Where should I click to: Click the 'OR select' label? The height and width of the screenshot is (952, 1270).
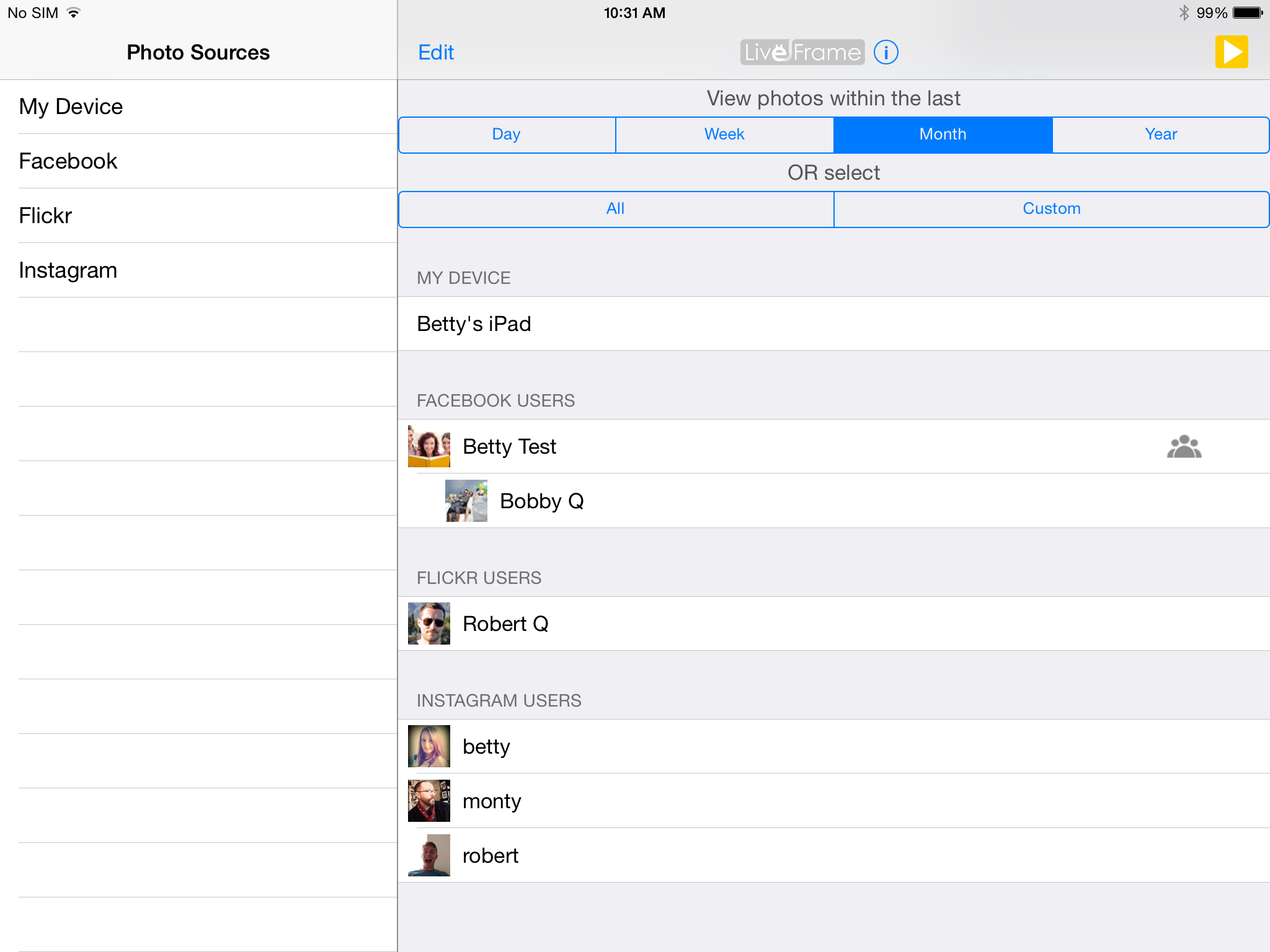(x=834, y=173)
